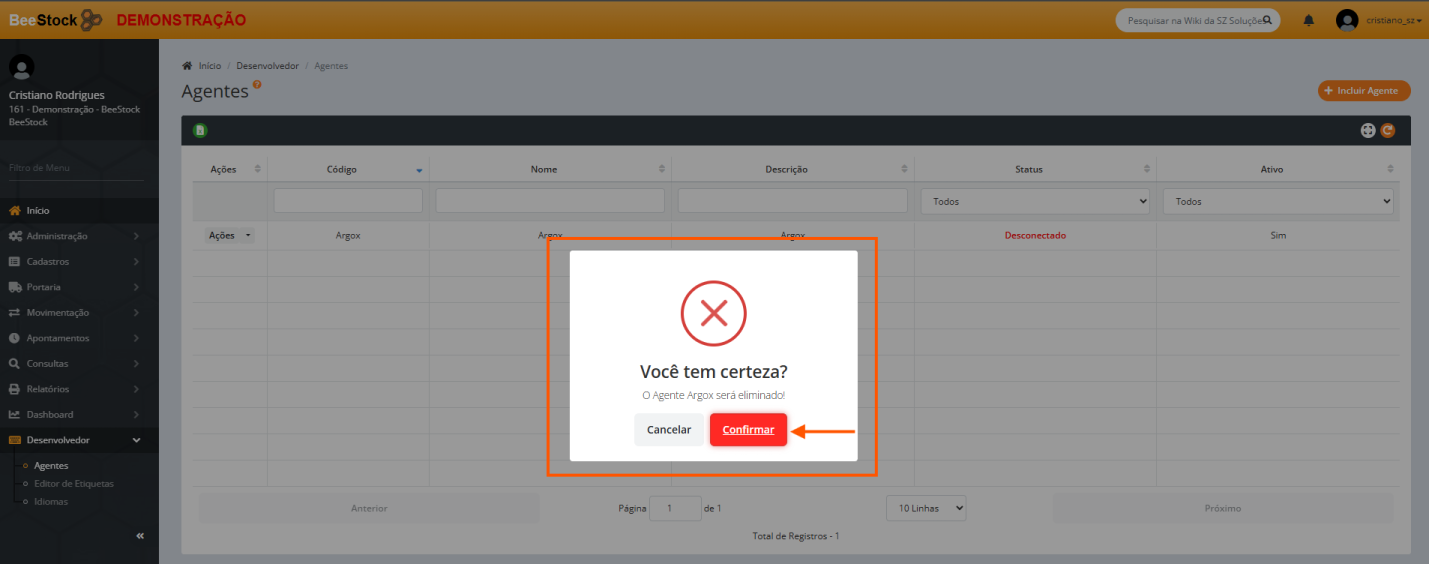Click the orange refresh table icon
This screenshot has height=564, width=1429.
click(1387, 131)
